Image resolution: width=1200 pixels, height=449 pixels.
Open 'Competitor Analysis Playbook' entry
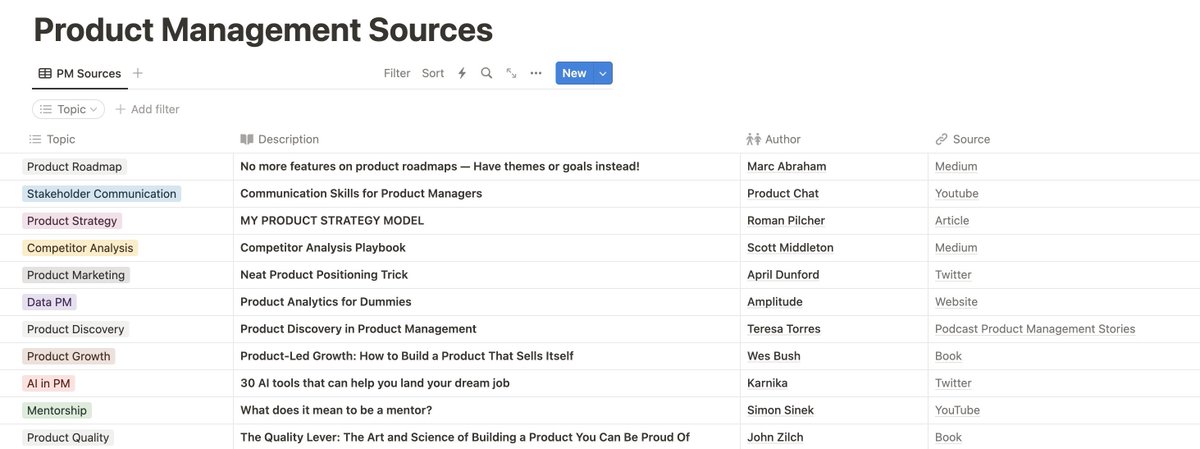tap(323, 247)
